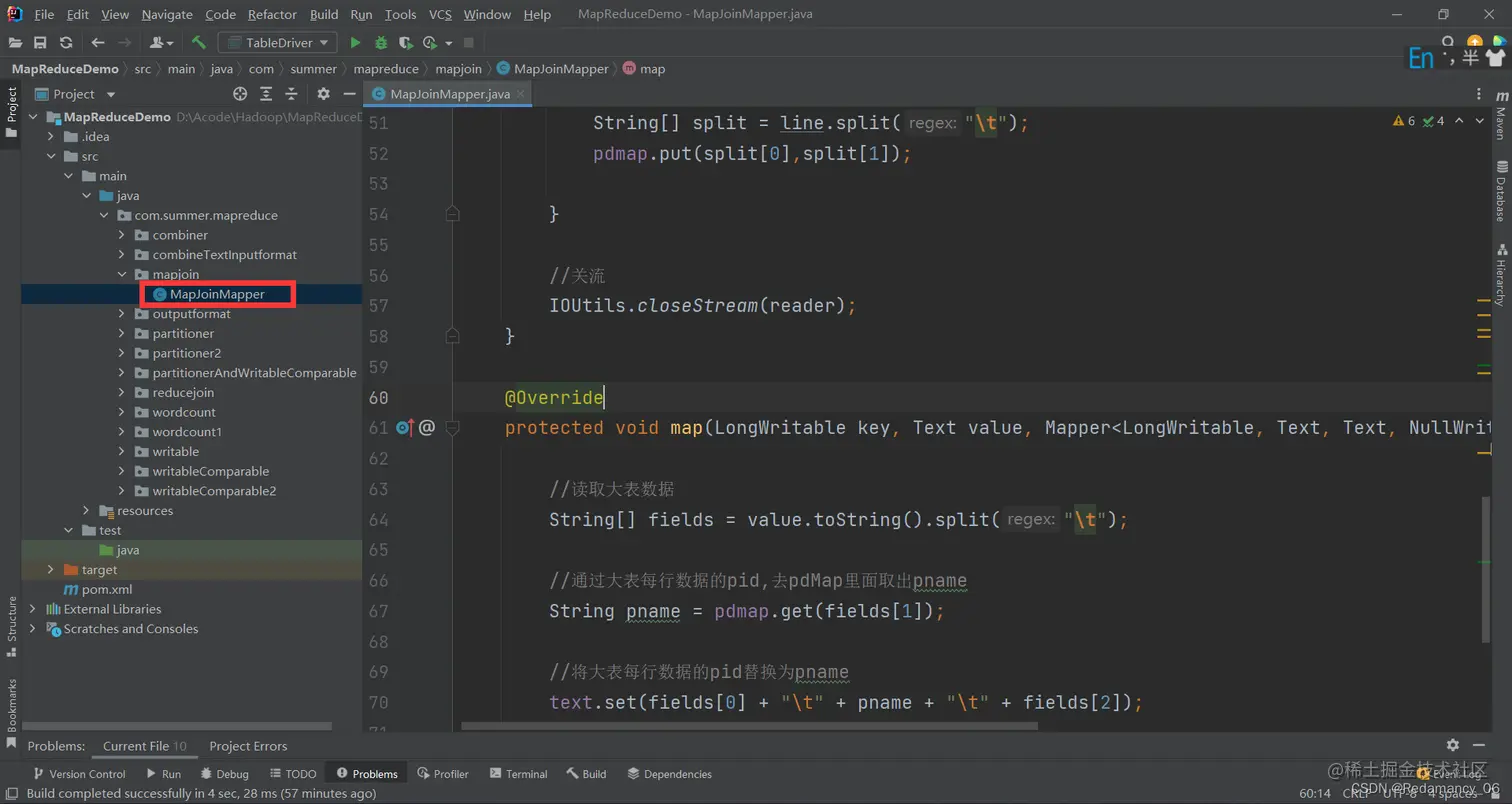Open dropdown arrow next to Profile icon
This screenshot has height=804, width=1512.
coord(449,43)
